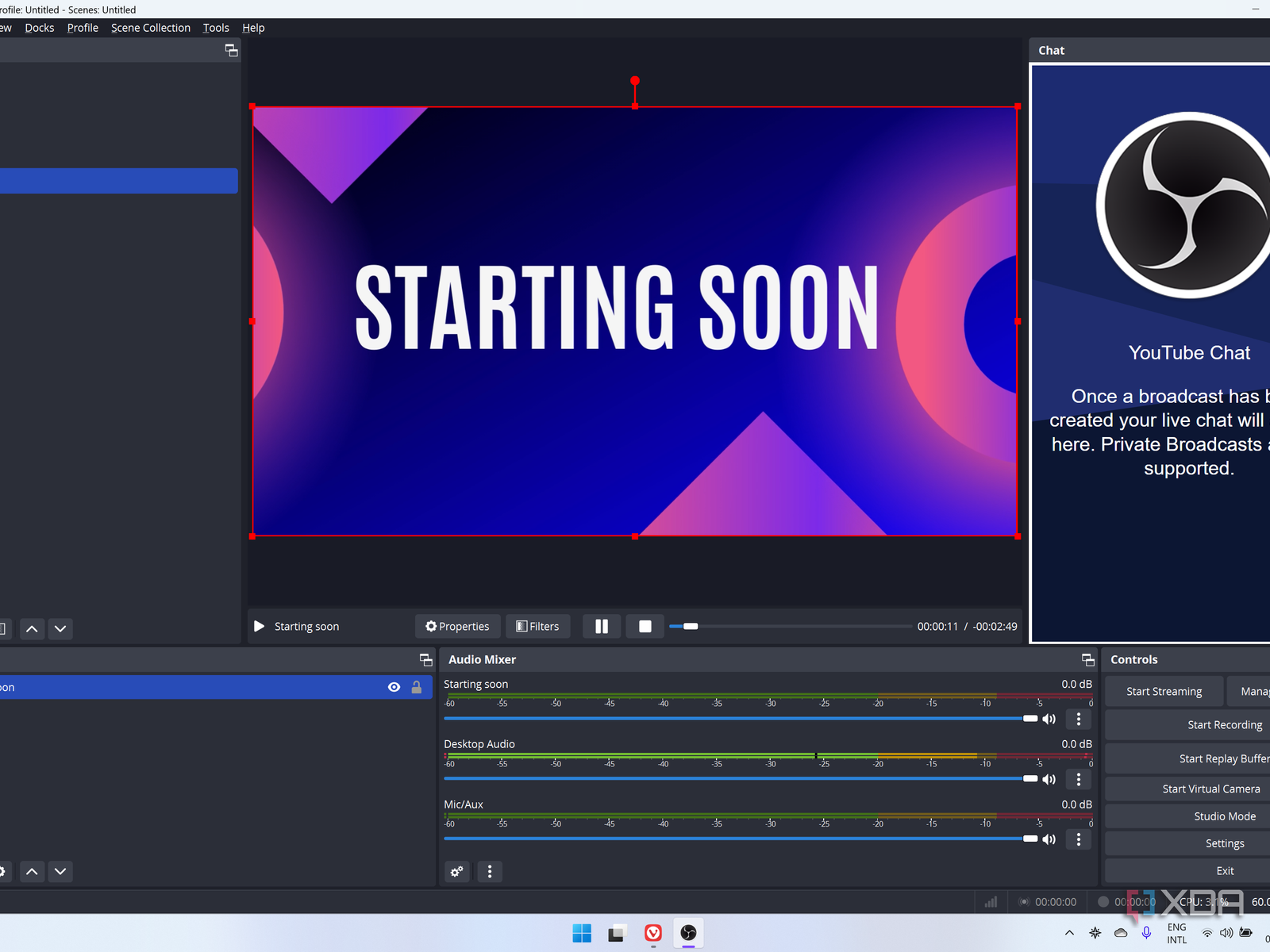Screen dimensions: 1270x952
Task: Pop out the Audio Mixer dock
Action: point(1087,660)
